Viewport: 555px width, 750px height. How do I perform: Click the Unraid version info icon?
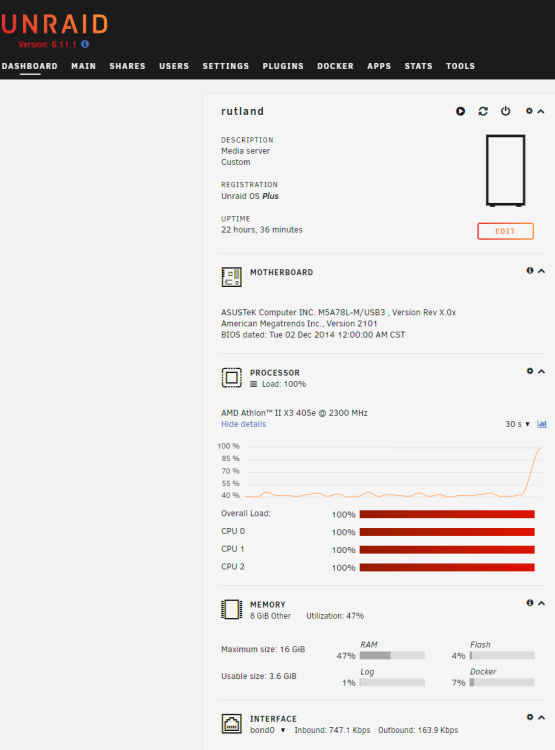(85, 44)
